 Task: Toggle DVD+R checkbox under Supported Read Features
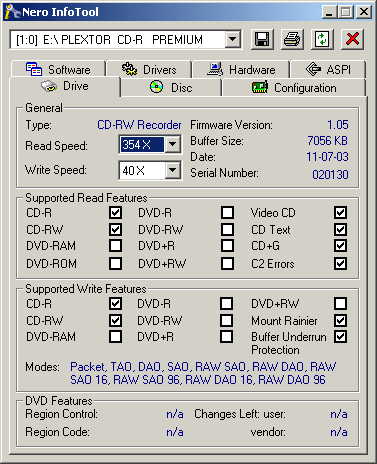coord(227,246)
